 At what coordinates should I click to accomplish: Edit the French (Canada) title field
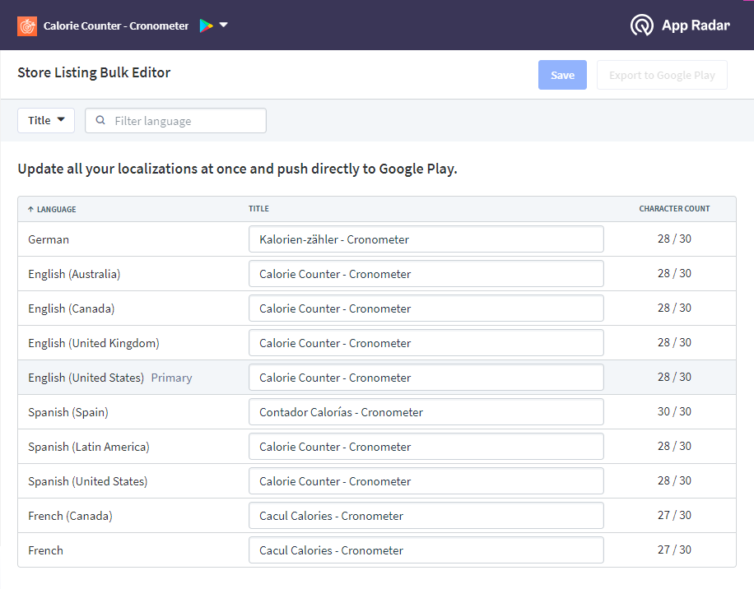426,516
